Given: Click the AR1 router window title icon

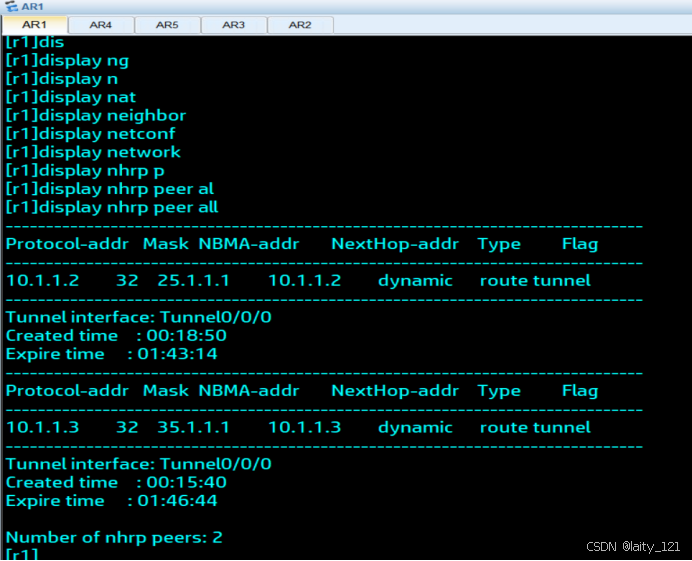Looking at the screenshot, I should (x=11, y=7).
